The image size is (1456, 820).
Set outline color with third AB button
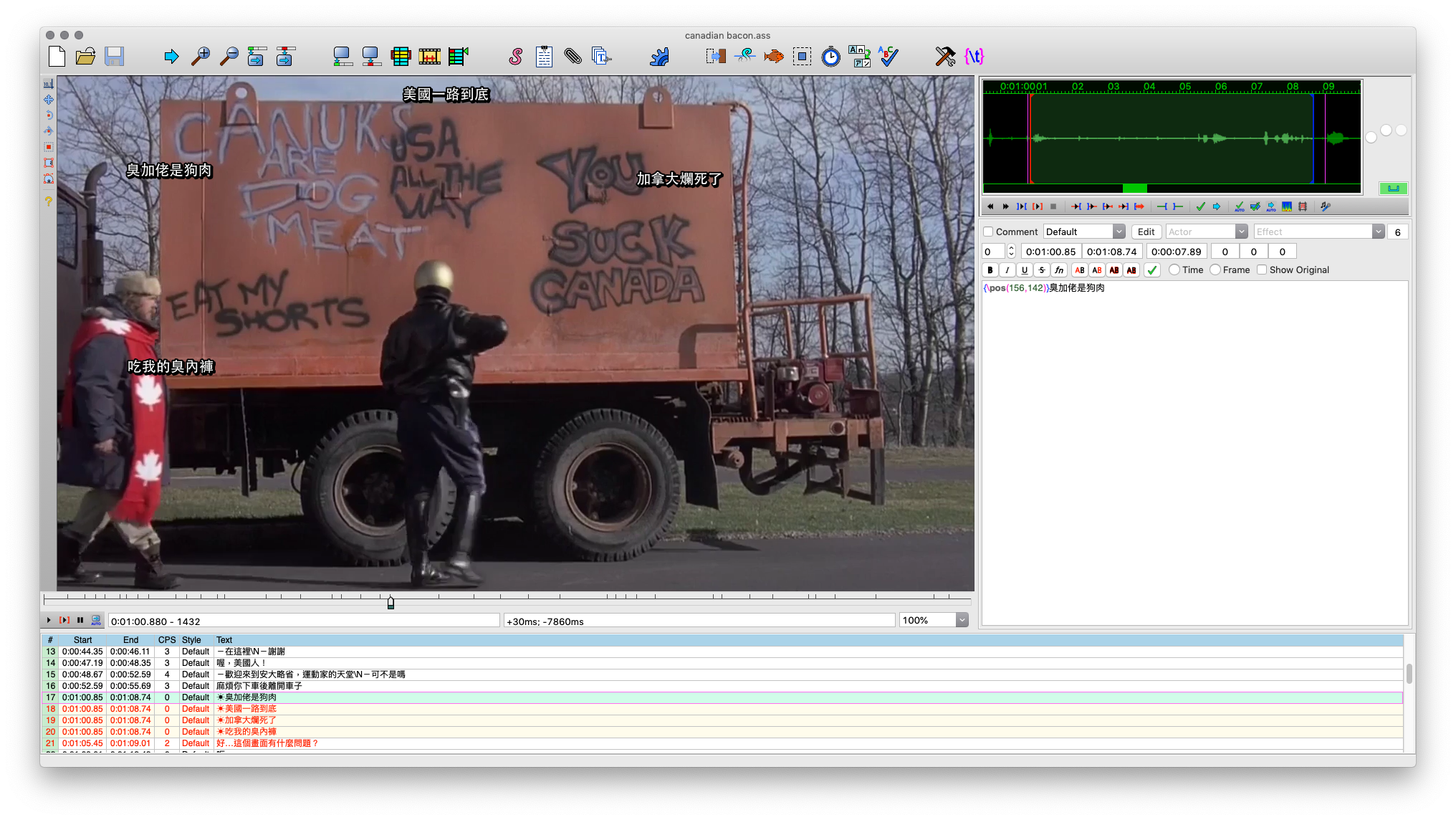(x=1114, y=270)
